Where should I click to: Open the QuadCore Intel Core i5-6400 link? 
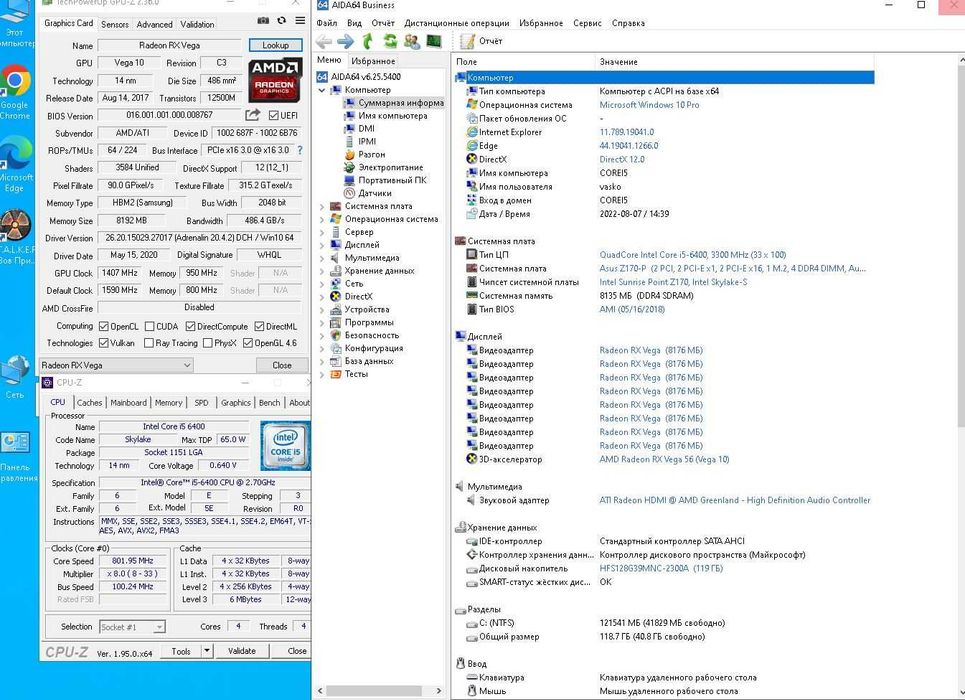point(692,255)
